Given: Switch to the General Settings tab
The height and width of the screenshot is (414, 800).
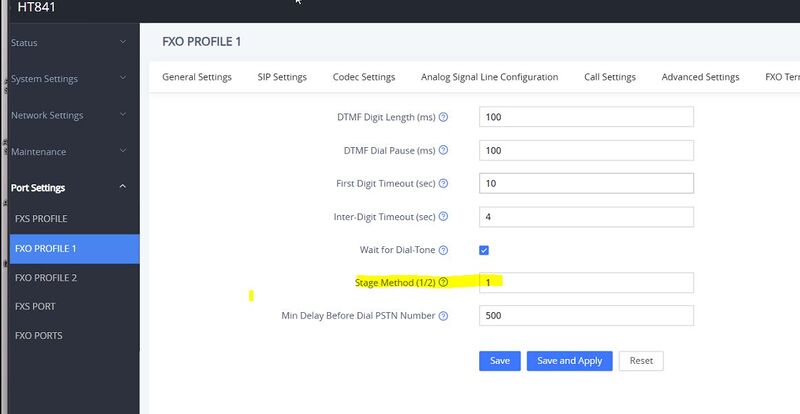Looking at the screenshot, I should point(197,77).
